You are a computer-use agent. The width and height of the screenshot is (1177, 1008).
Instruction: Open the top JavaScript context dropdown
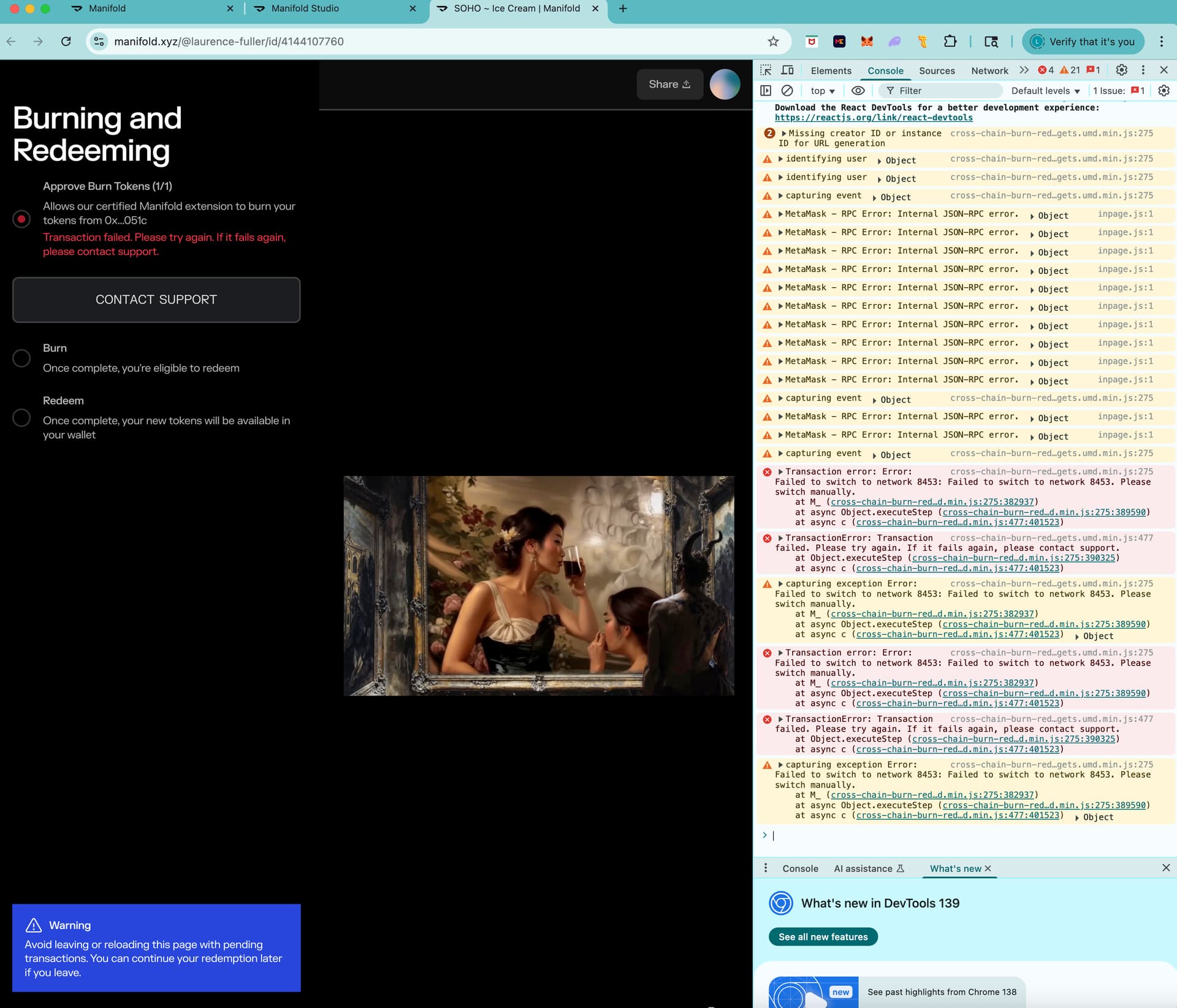point(822,91)
